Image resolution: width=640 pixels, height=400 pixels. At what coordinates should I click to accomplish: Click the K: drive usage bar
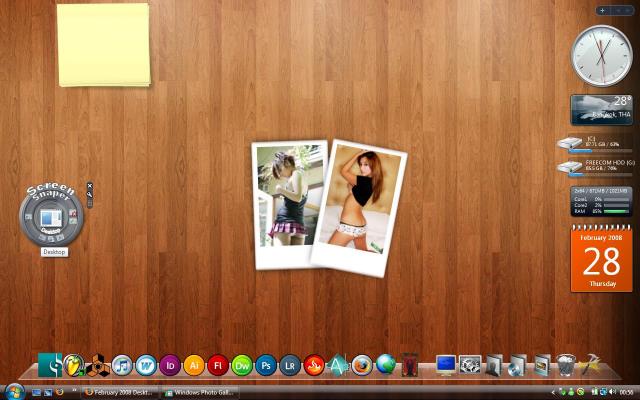[x=600, y=151]
